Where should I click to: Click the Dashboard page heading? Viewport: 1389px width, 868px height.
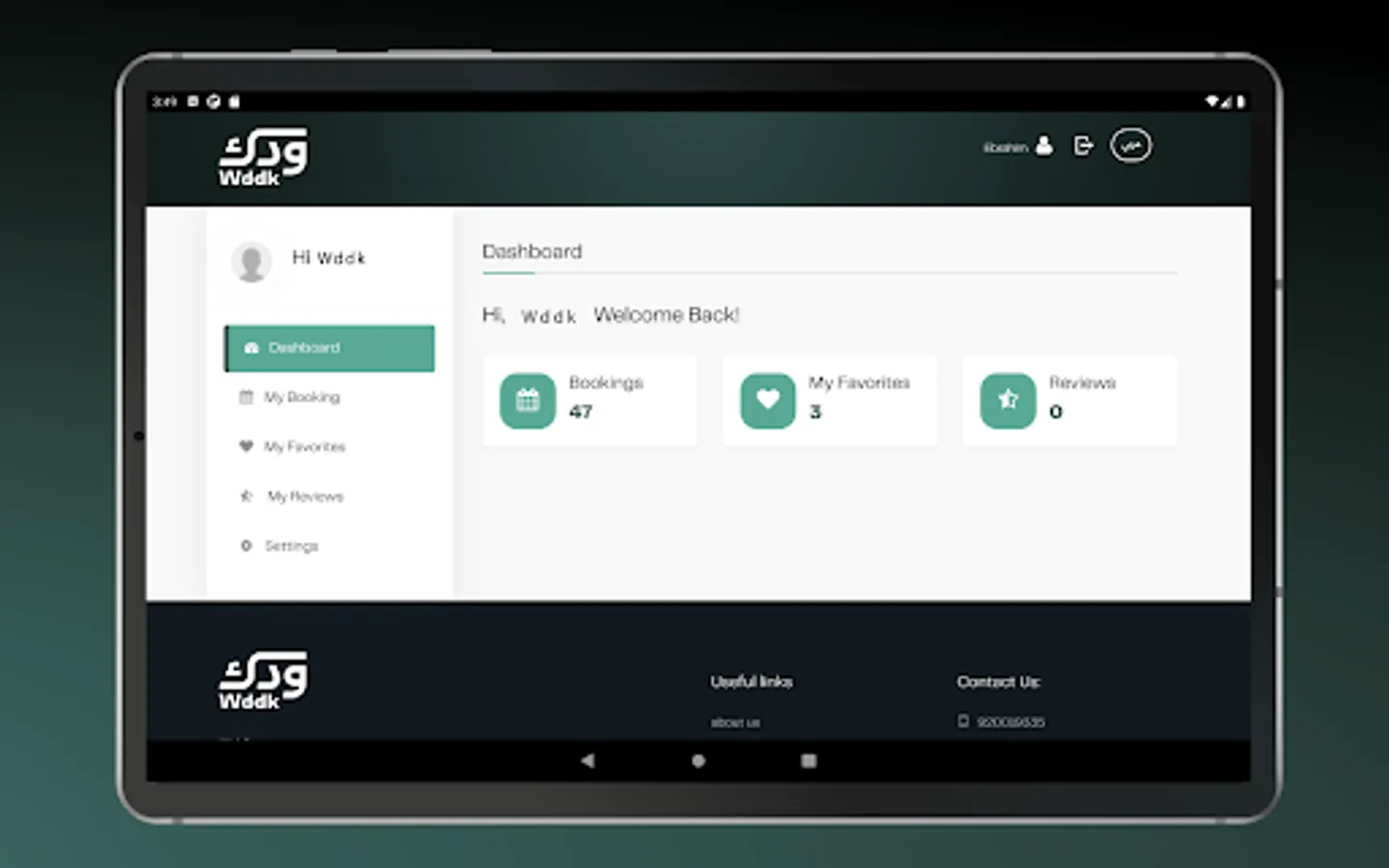pyautogui.click(x=532, y=252)
